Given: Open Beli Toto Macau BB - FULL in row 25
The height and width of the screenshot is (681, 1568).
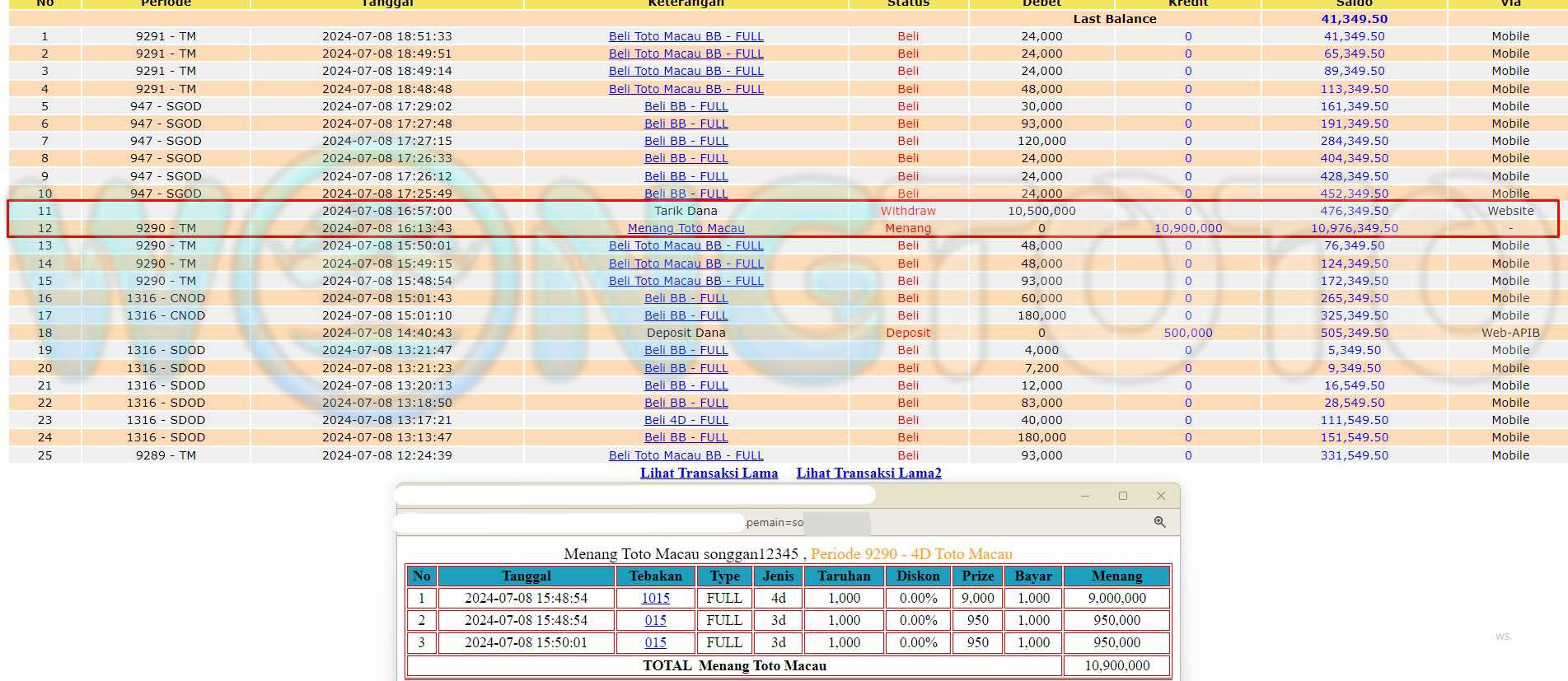Looking at the screenshot, I should [686, 455].
